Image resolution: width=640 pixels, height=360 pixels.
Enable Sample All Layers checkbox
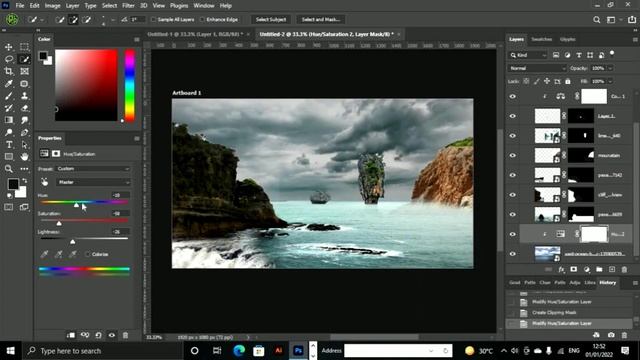pyautogui.click(x=153, y=19)
